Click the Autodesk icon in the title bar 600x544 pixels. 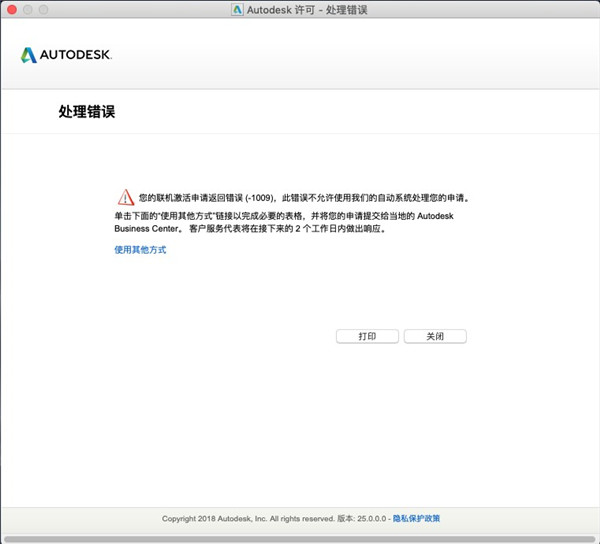237,9
